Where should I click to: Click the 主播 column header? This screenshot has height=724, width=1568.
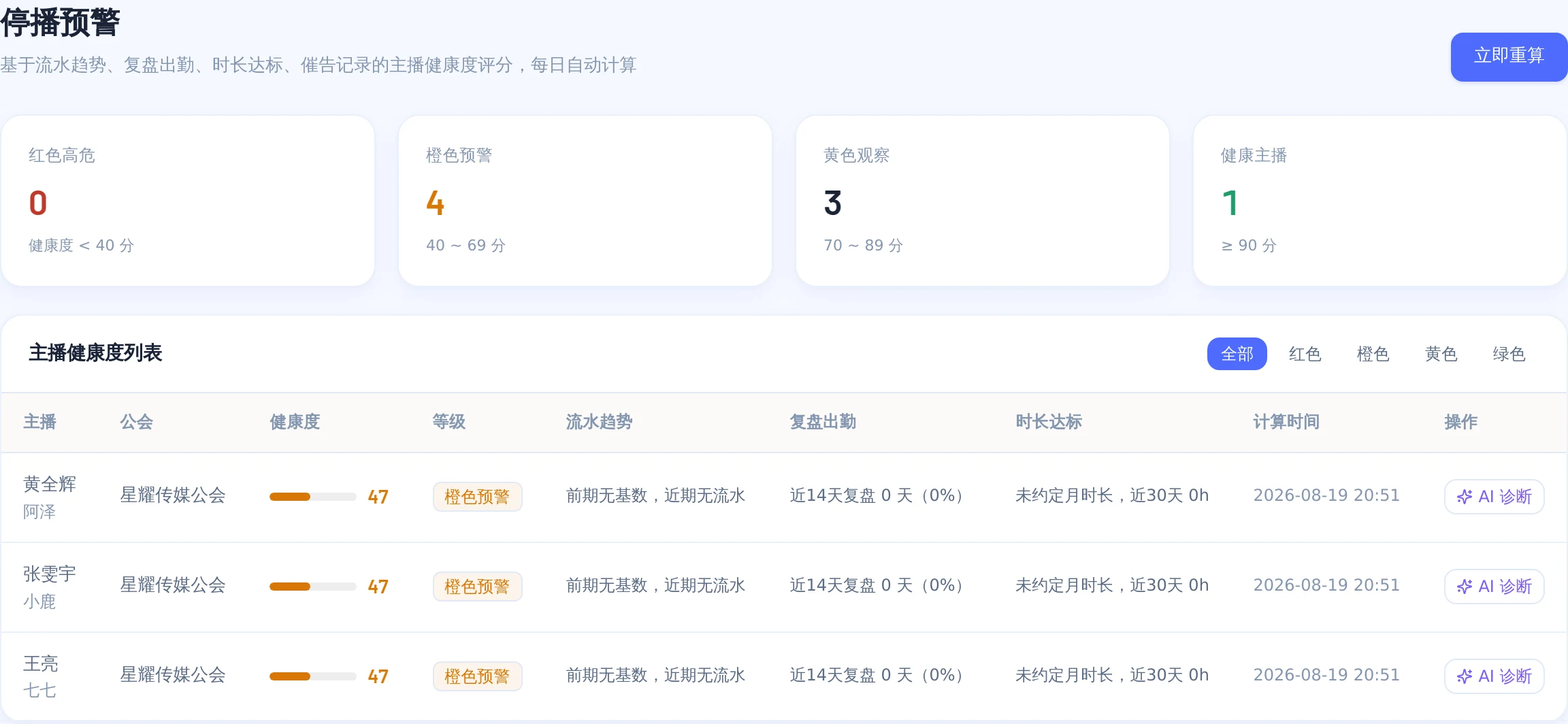39,422
